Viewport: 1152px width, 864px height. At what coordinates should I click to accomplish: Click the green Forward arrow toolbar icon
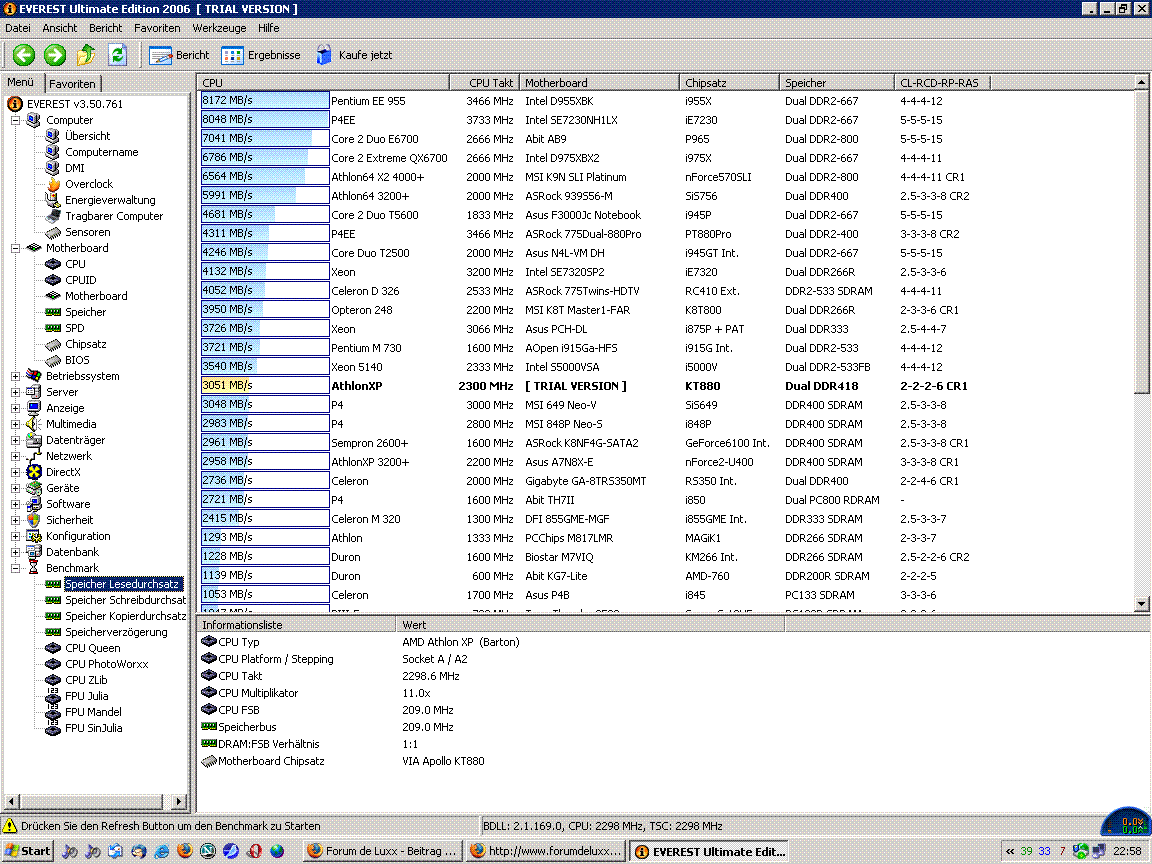point(54,55)
